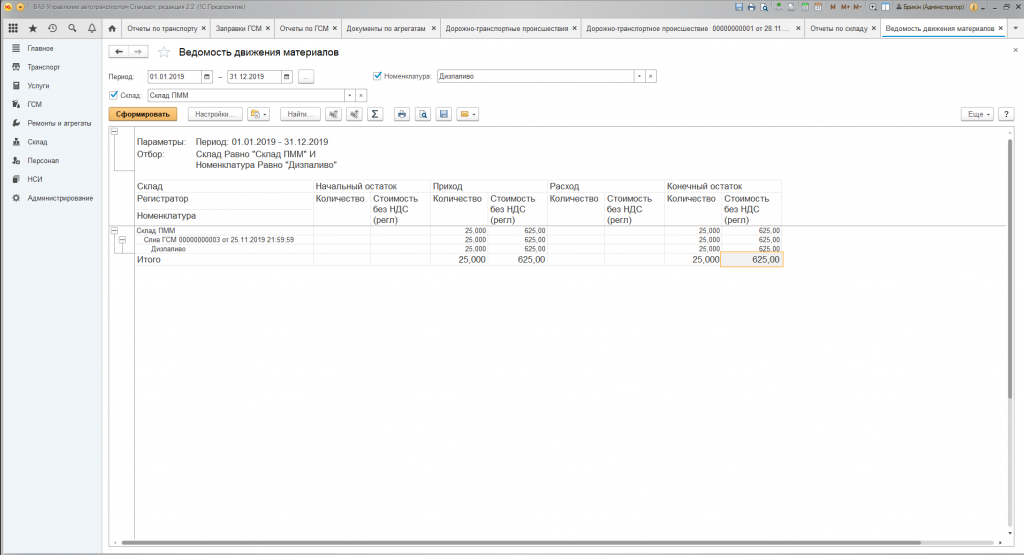Viewport: 1024px width, 555px height.
Task: Click period selection ellipsis button
Action: coord(306,76)
